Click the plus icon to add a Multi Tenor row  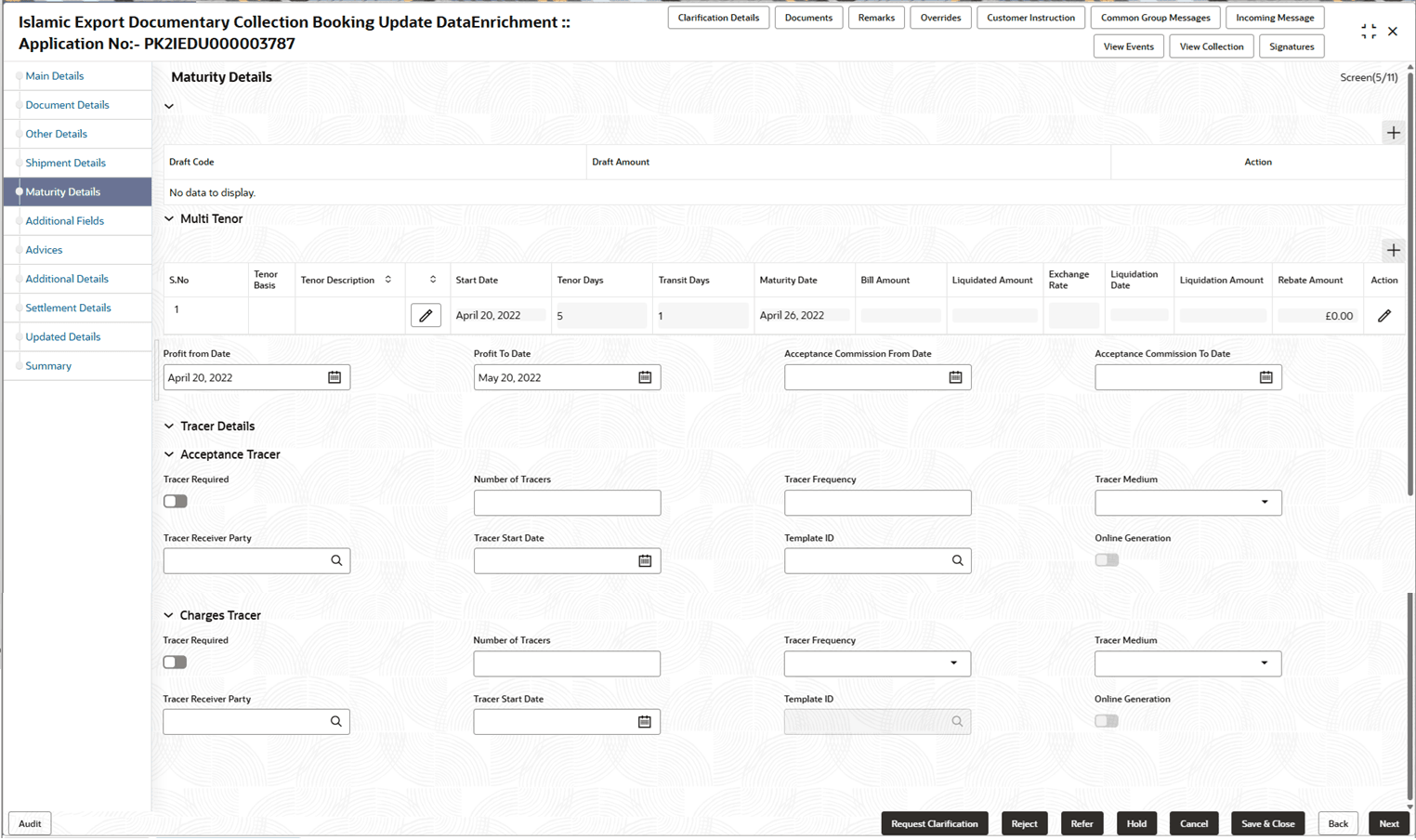tap(1394, 250)
